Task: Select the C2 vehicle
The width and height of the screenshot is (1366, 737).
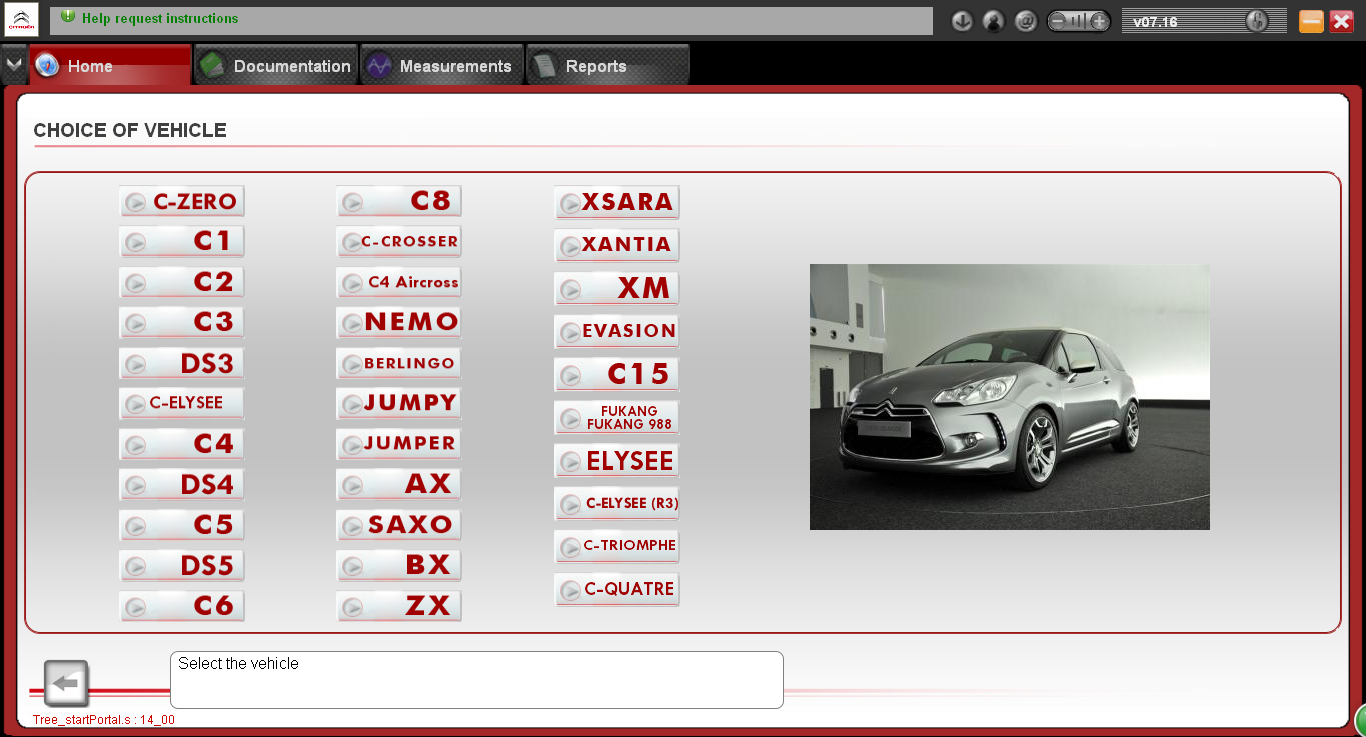Action: click(182, 283)
